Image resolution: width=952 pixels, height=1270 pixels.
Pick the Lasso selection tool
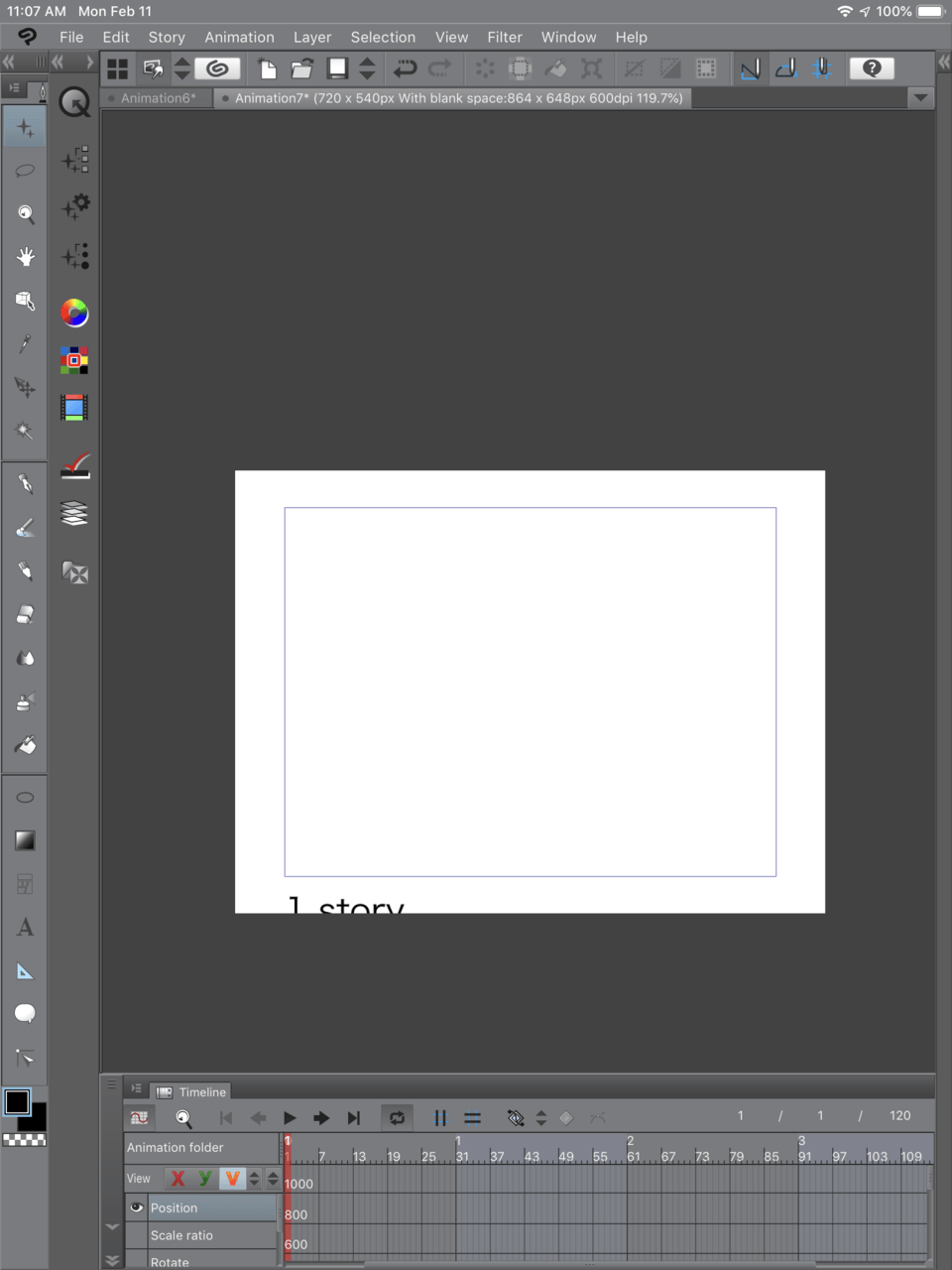[x=25, y=171]
